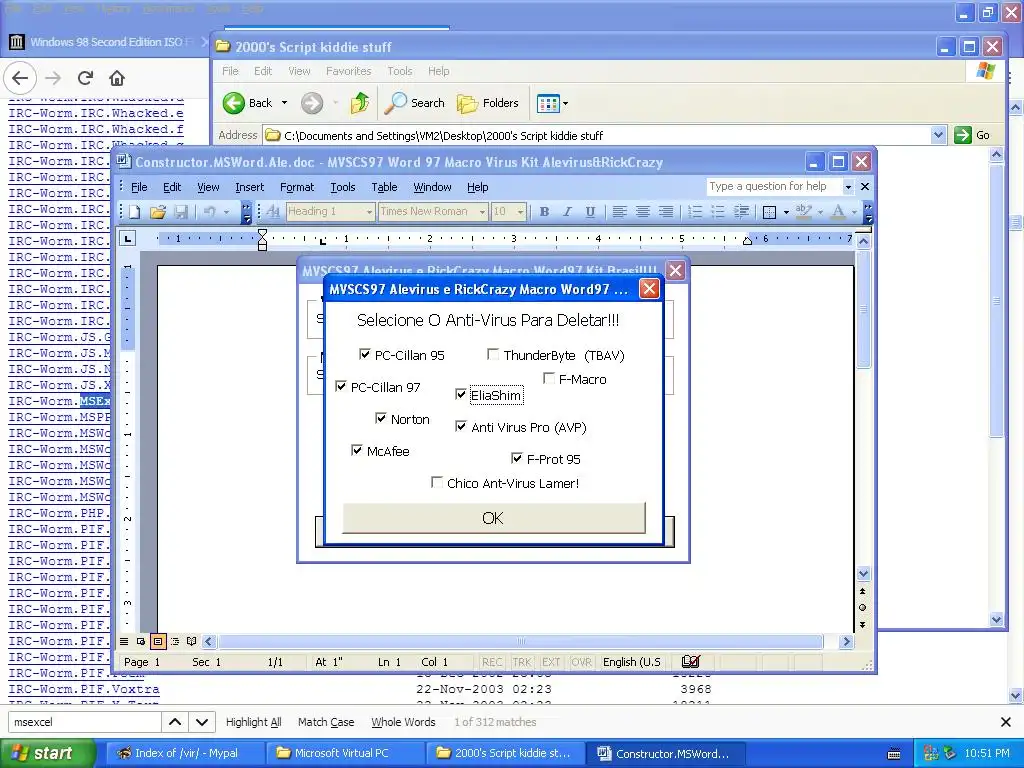
Task: Click the Go button in Explorer
Action: 972,135
